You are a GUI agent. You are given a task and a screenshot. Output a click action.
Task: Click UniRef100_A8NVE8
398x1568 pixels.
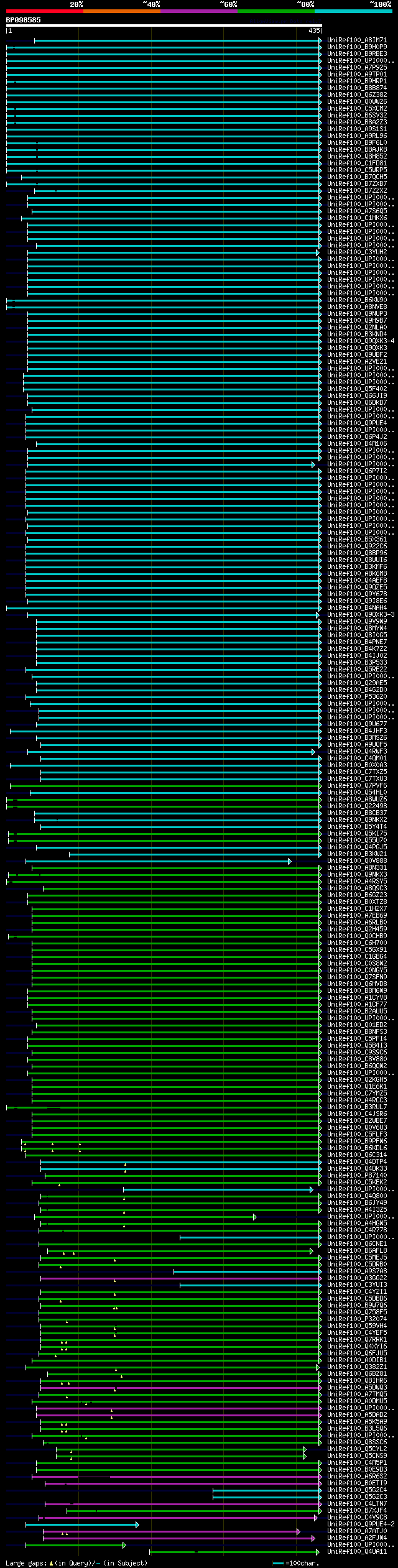pos(357,307)
